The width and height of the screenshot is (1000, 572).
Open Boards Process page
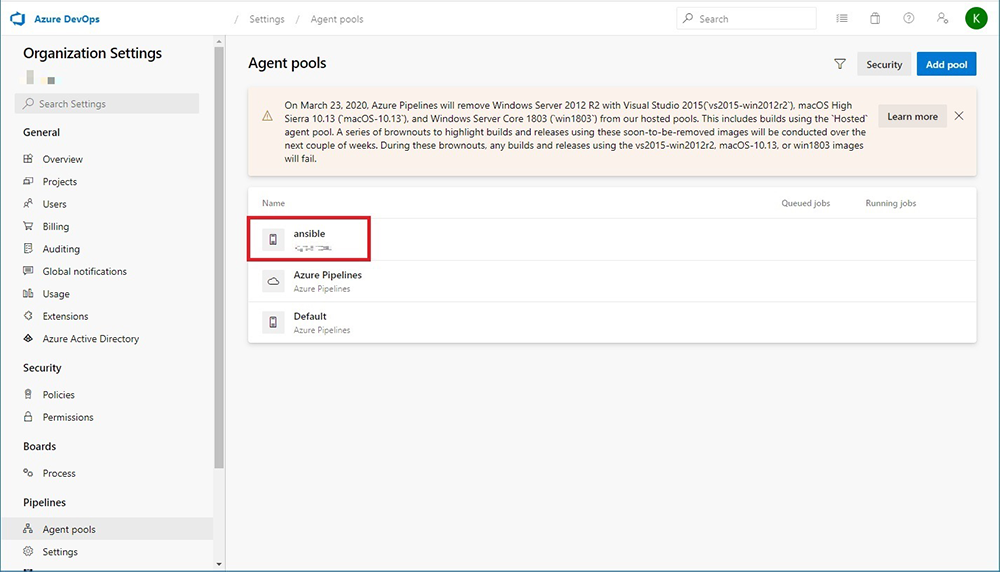tap(59, 473)
